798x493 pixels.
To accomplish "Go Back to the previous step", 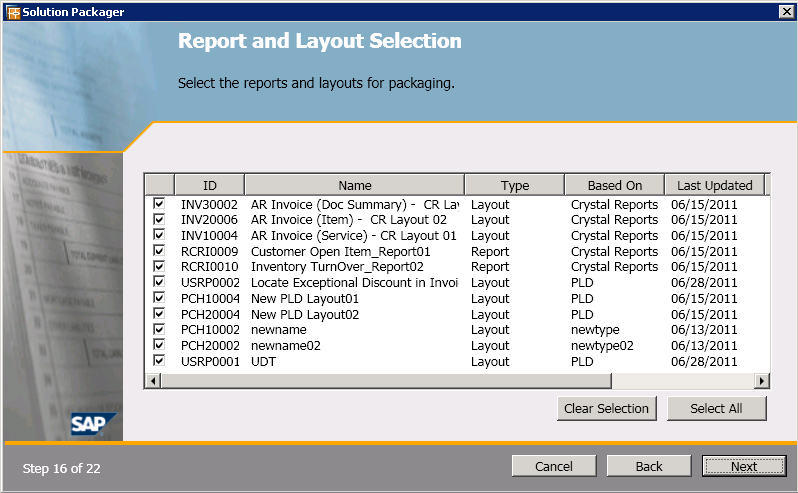I will [x=649, y=466].
